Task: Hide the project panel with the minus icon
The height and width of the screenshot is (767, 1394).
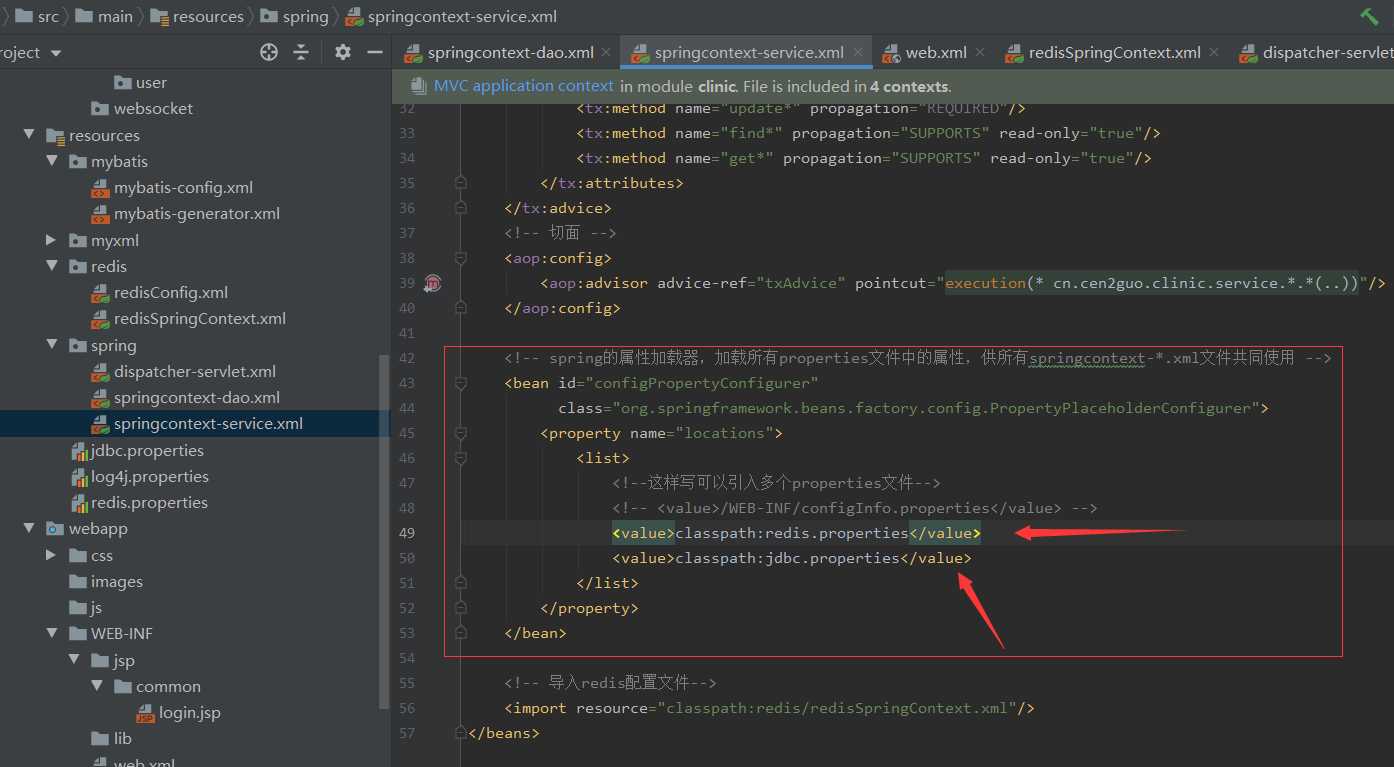Action: 375,52
